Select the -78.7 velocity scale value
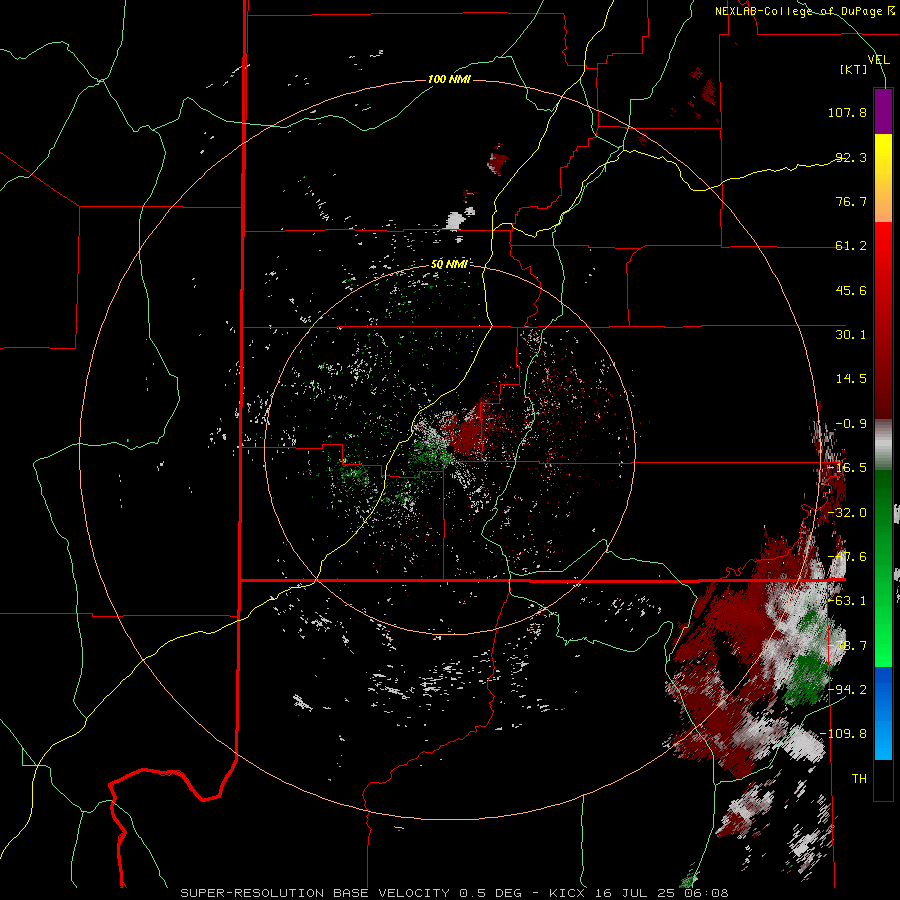 [847, 646]
